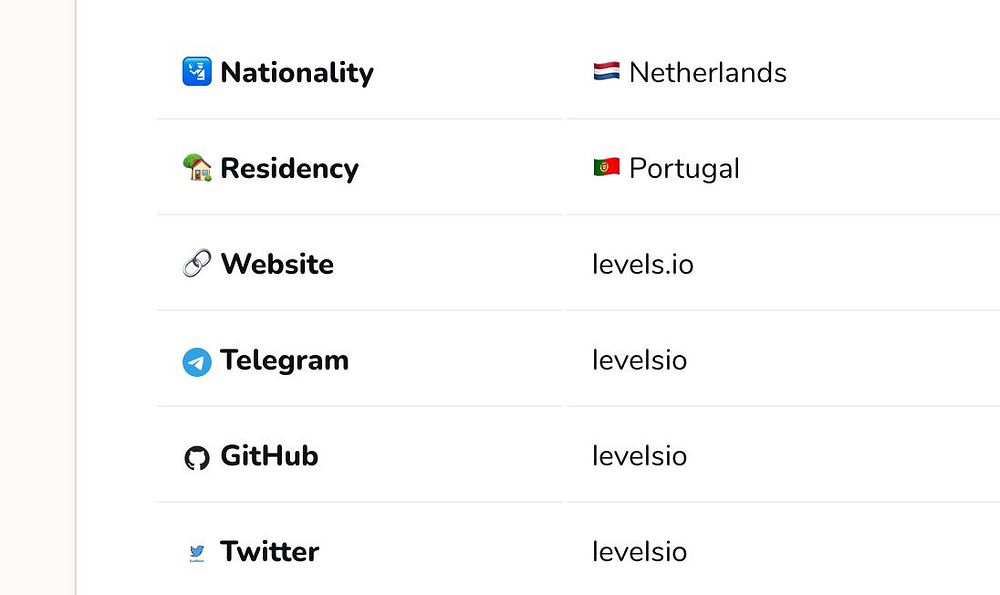1000x595 pixels.
Task: Click the house icon beside Residency
Action: tap(197, 168)
